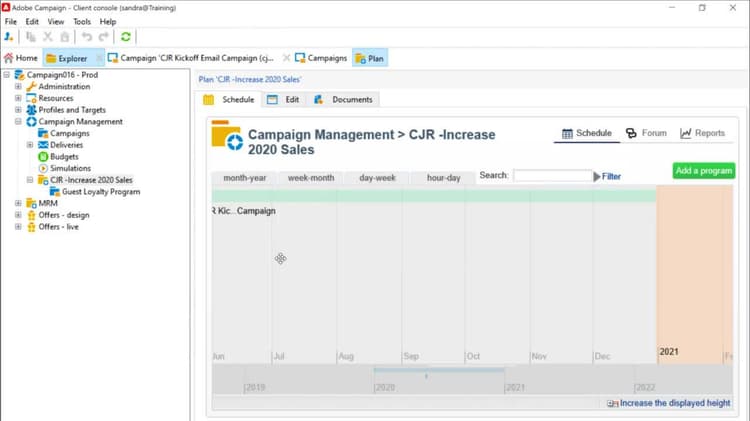Select the month-year zoom button
This screenshot has width=750, height=421.
[x=244, y=178]
